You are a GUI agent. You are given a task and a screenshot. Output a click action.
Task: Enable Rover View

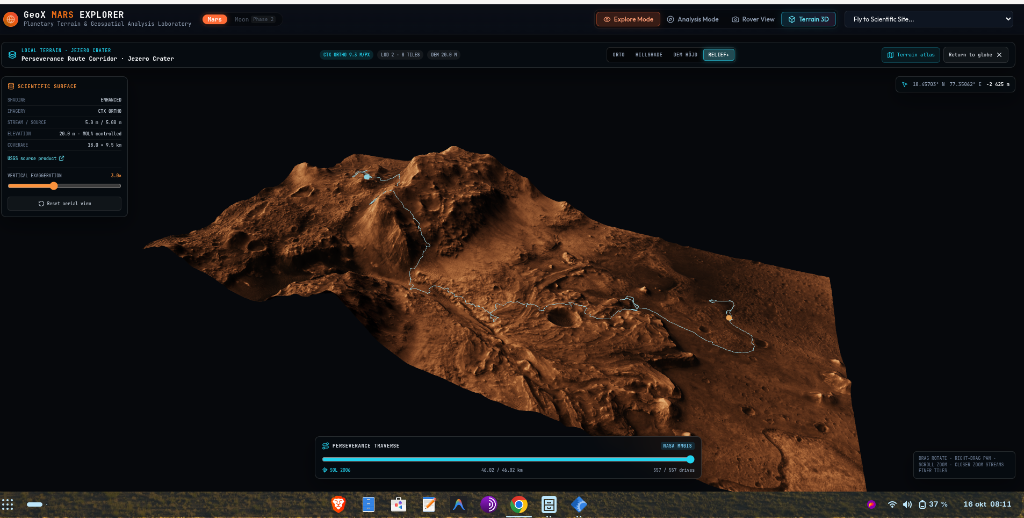pos(753,20)
